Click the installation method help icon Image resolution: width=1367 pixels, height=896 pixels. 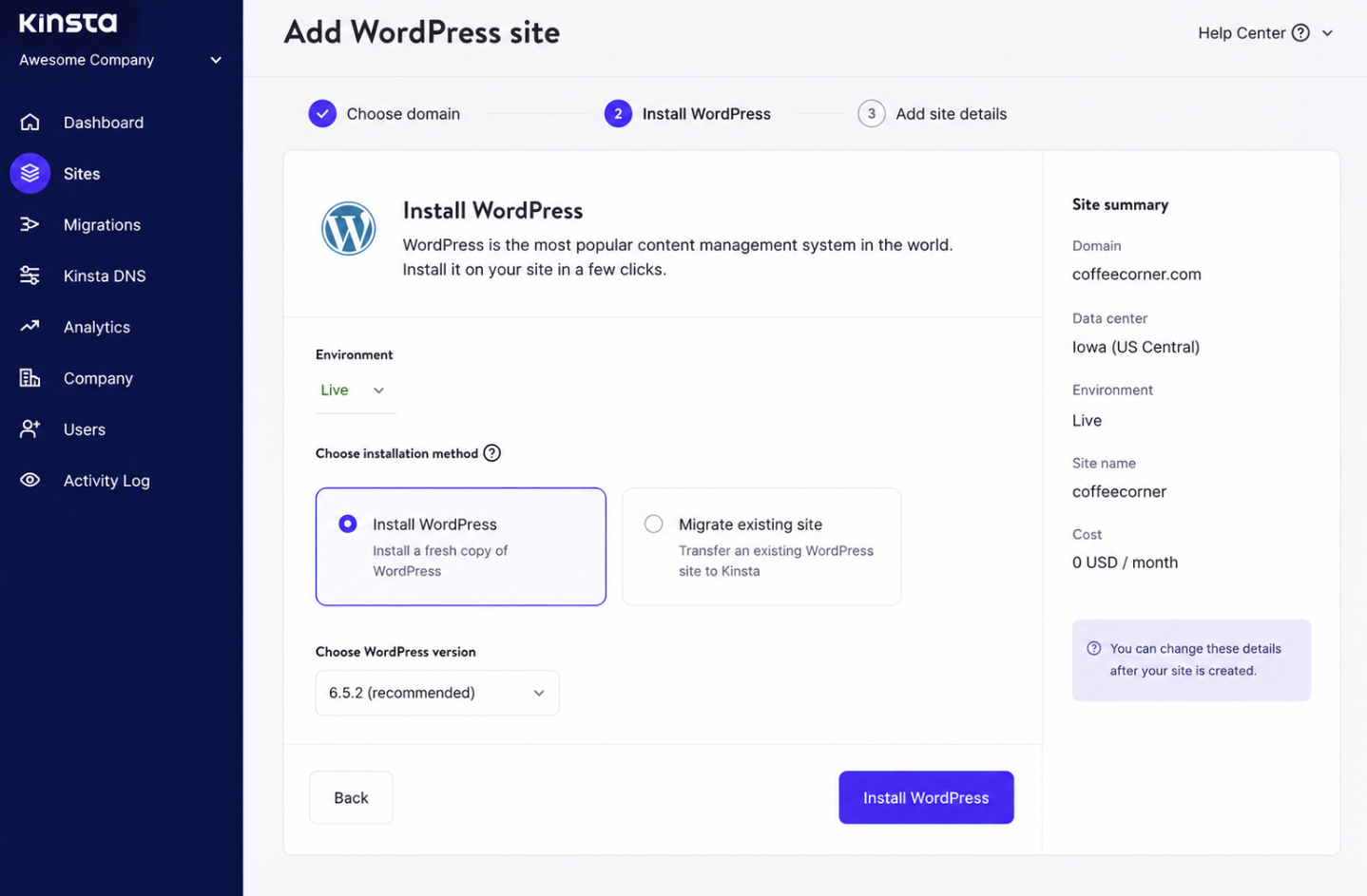491,453
